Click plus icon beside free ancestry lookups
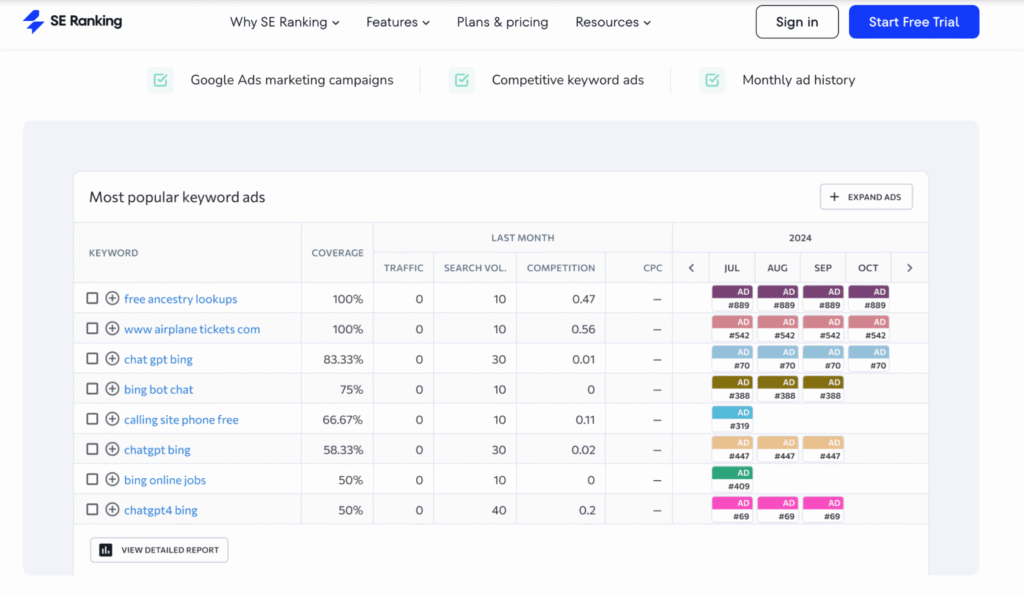The image size is (1024, 595). point(112,298)
